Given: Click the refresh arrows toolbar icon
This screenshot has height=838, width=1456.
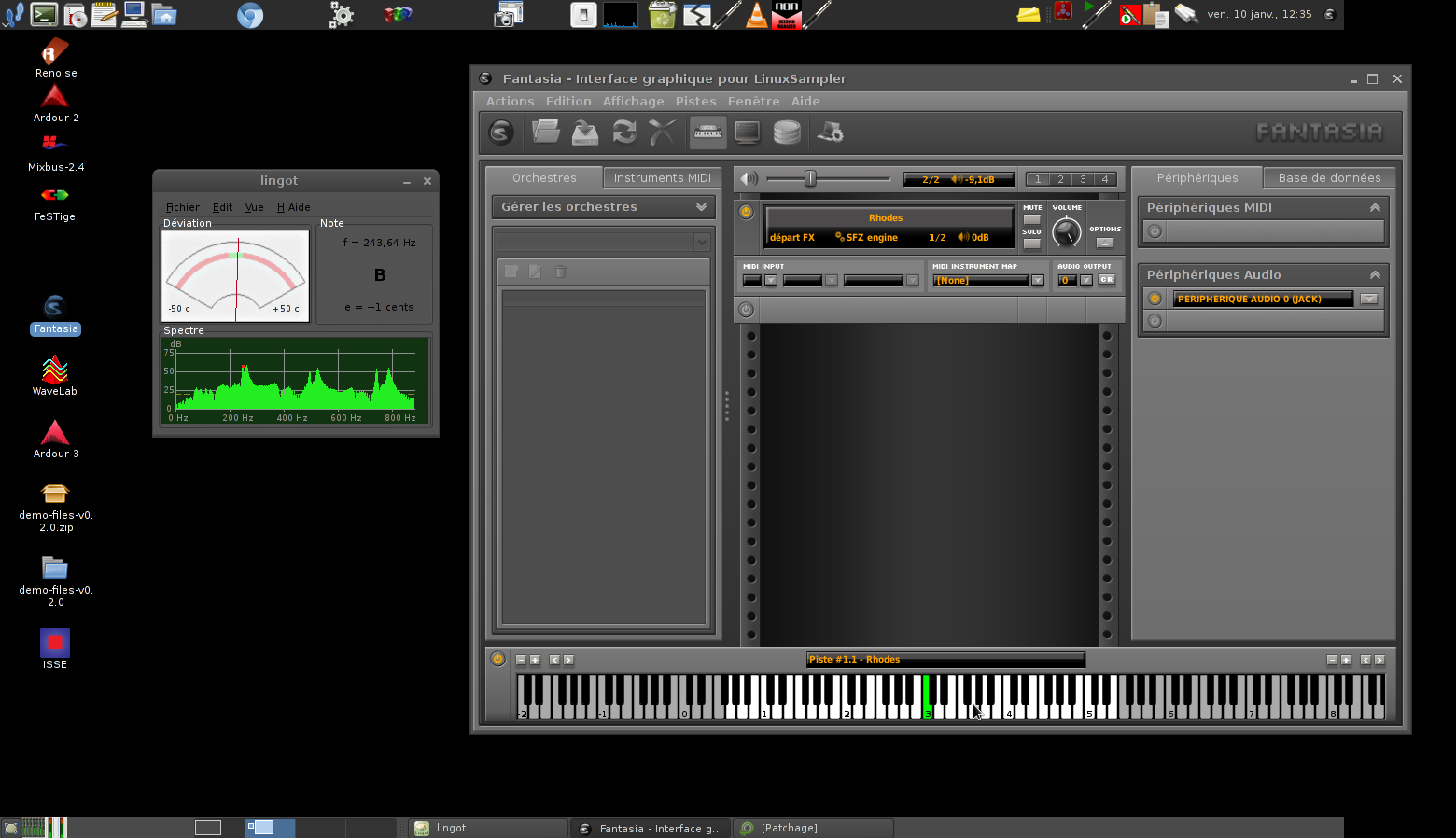Looking at the screenshot, I should [624, 133].
